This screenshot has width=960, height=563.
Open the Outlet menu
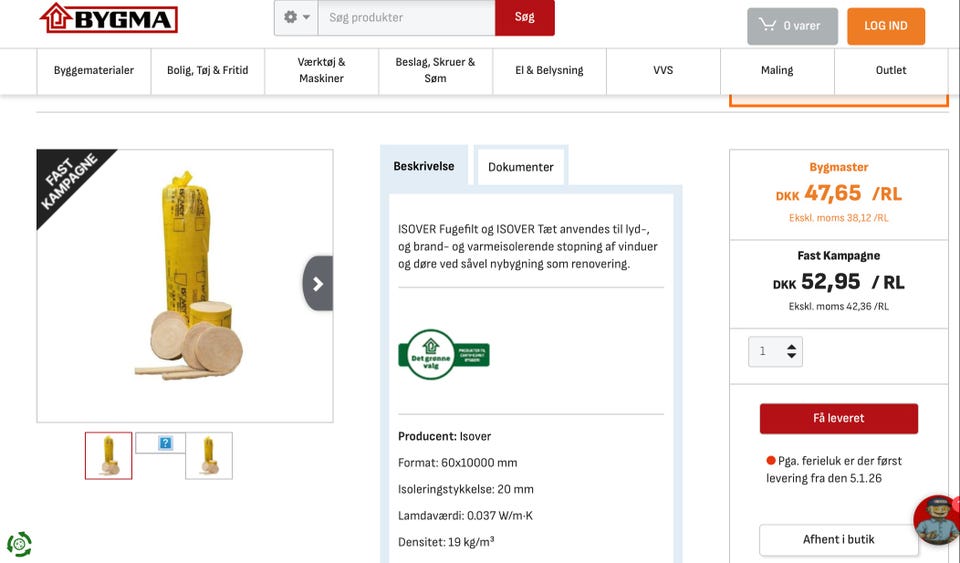[891, 70]
